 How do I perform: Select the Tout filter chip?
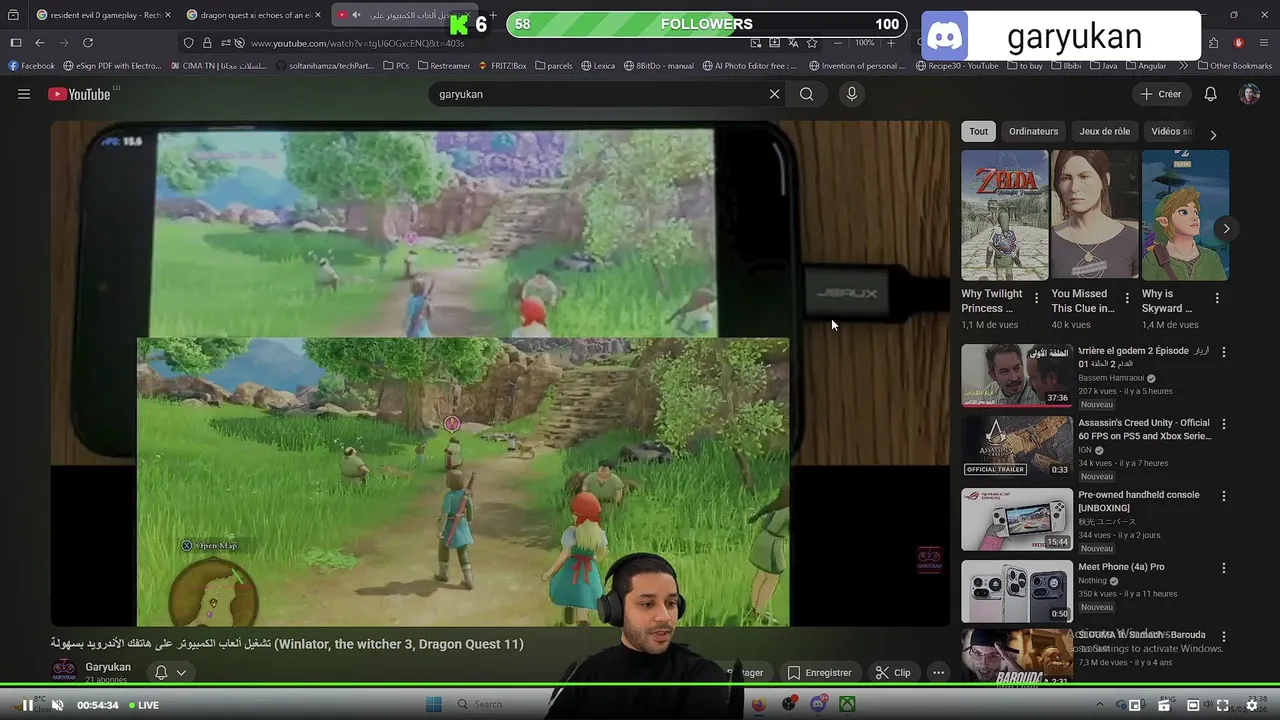coord(978,131)
